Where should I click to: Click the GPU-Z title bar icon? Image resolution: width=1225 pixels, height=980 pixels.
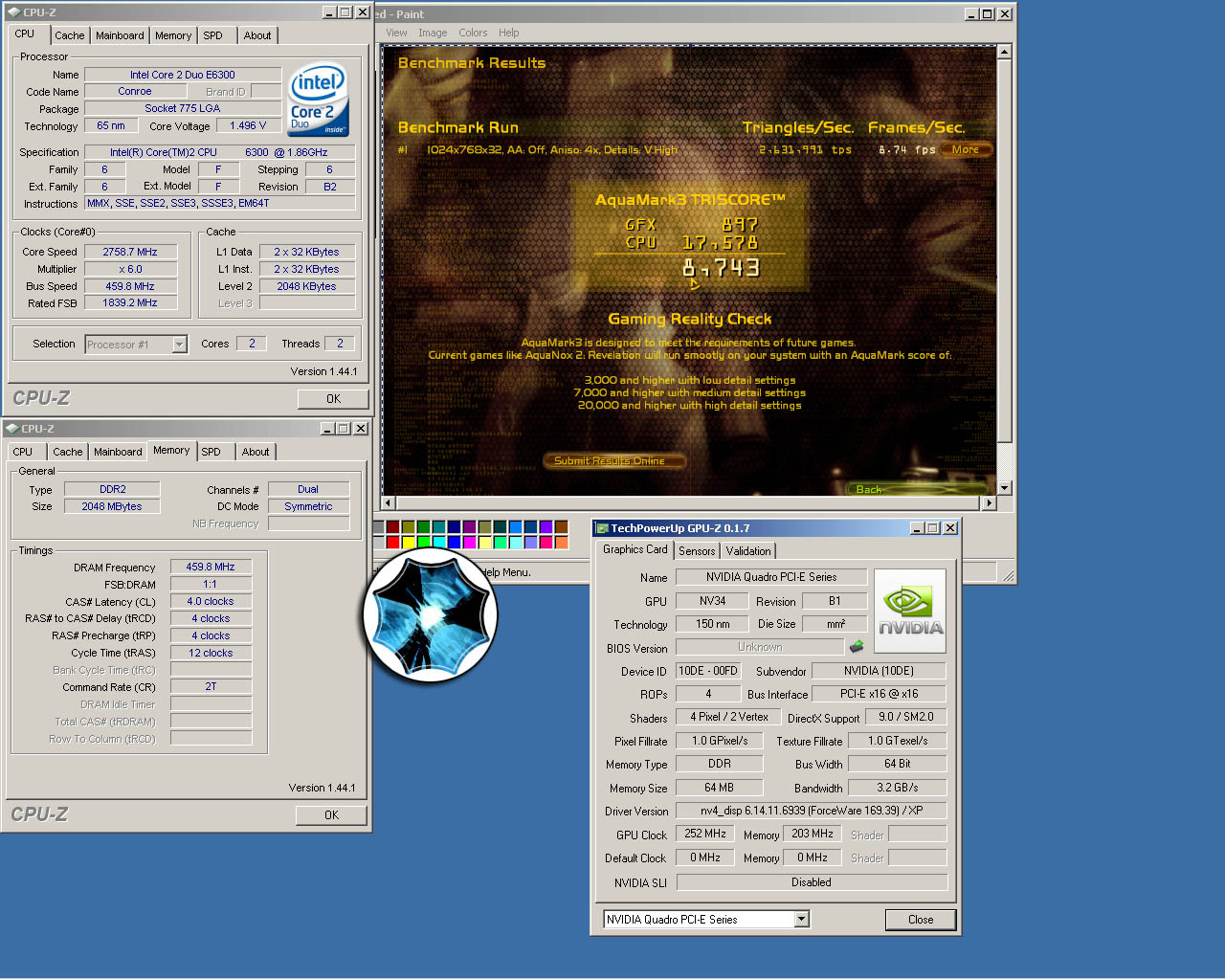[601, 528]
